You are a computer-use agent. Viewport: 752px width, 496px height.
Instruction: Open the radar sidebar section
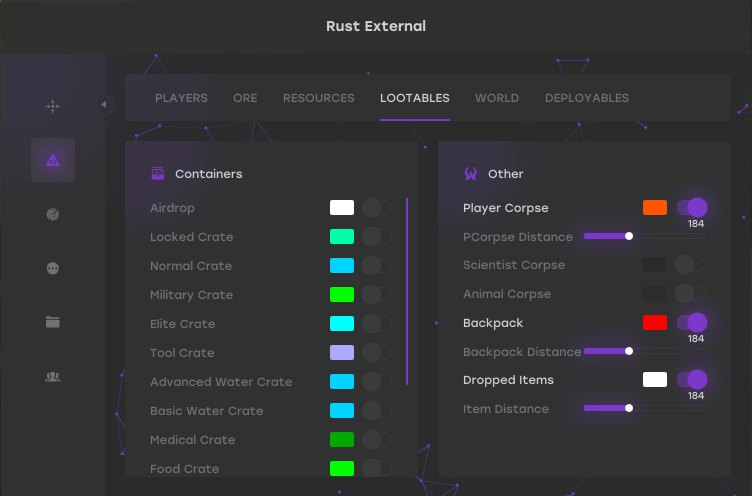pos(53,214)
